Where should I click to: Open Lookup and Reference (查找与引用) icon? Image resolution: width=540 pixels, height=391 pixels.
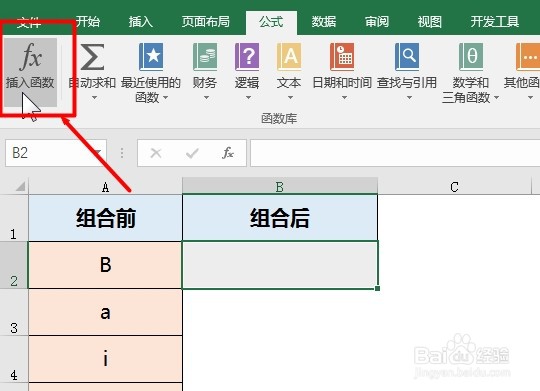pyautogui.click(x=407, y=56)
